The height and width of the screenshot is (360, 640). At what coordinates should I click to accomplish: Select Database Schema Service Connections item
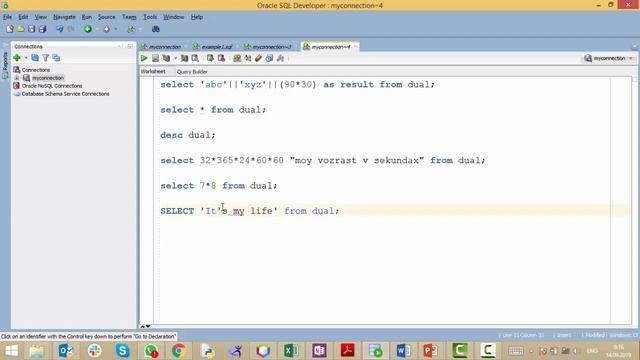65,94
